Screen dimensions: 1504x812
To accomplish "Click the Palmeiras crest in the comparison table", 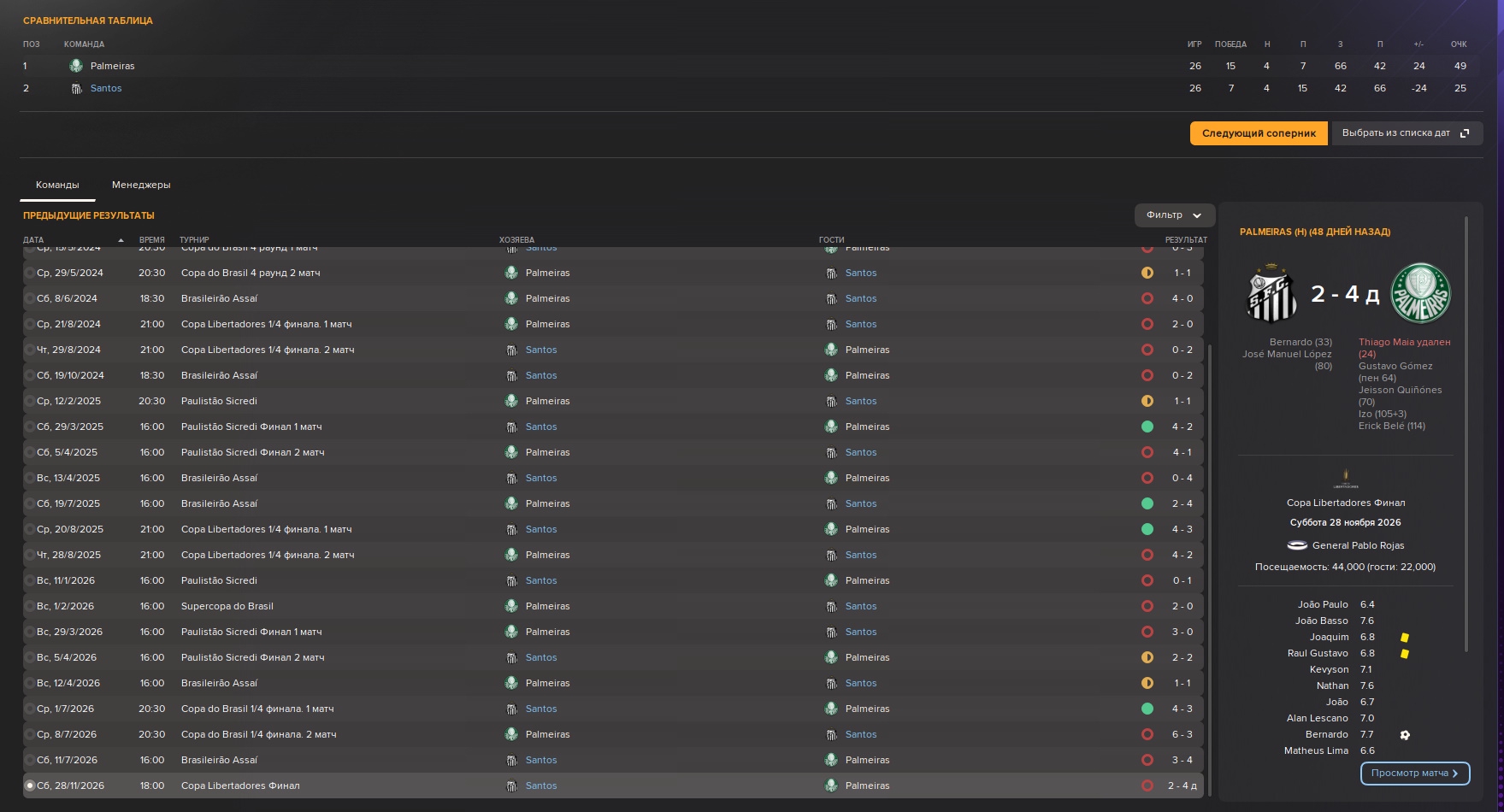I will pos(76,66).
